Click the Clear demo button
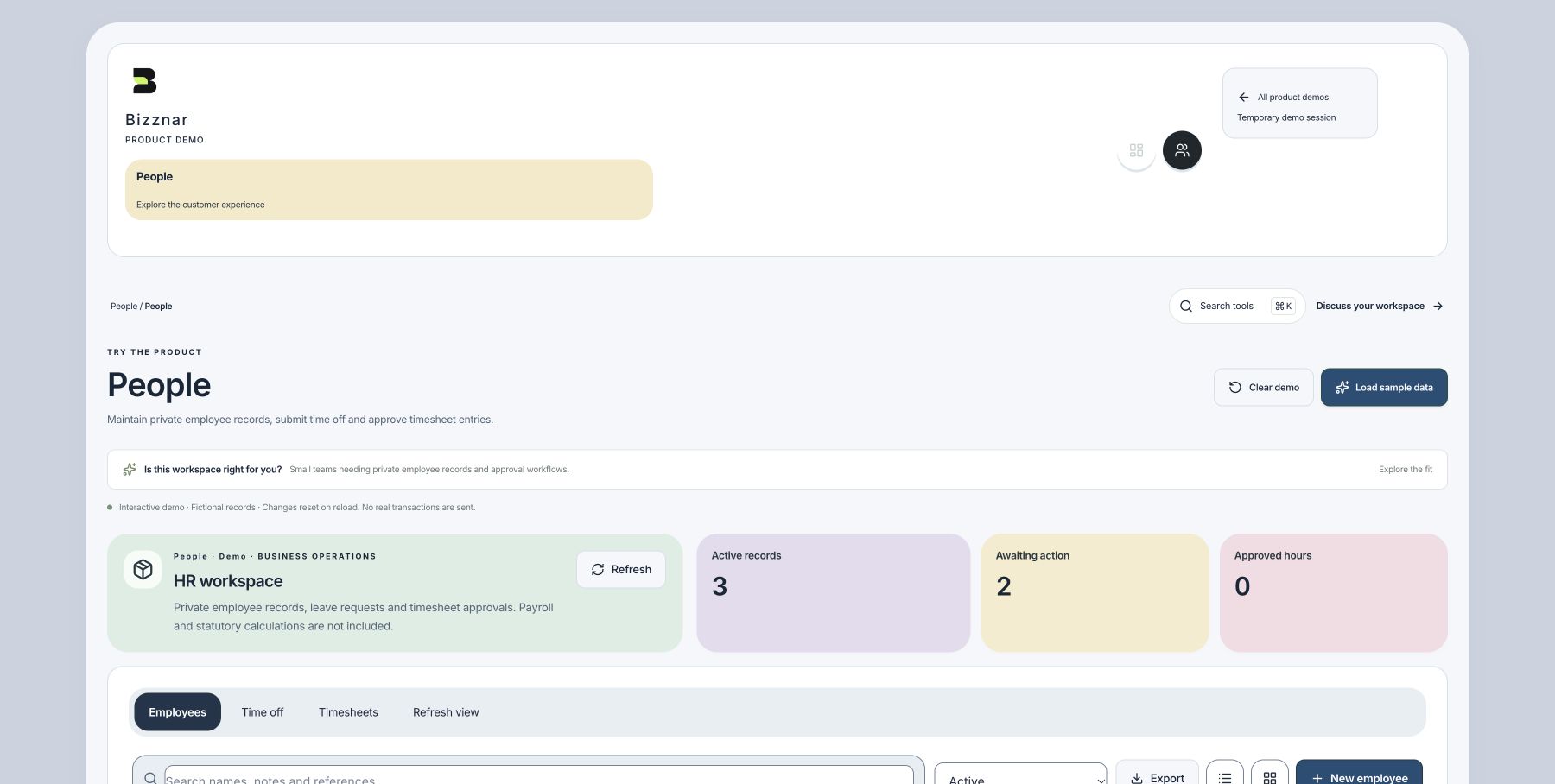1555x784 pixels. pos(1264,388)
